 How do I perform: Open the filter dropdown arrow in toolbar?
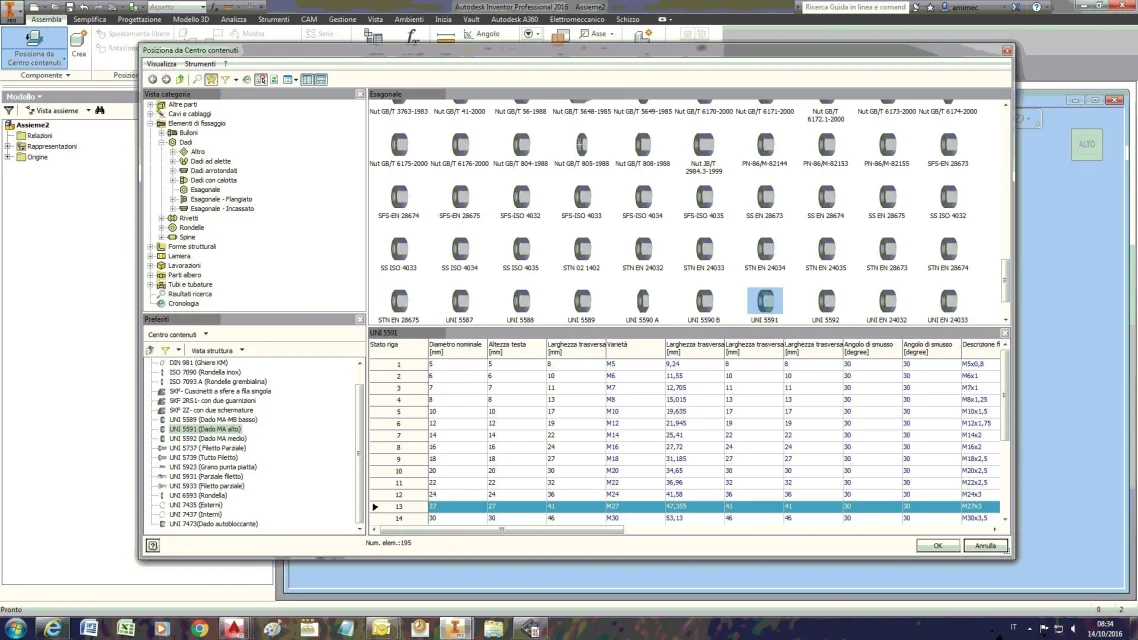point(236,80)
